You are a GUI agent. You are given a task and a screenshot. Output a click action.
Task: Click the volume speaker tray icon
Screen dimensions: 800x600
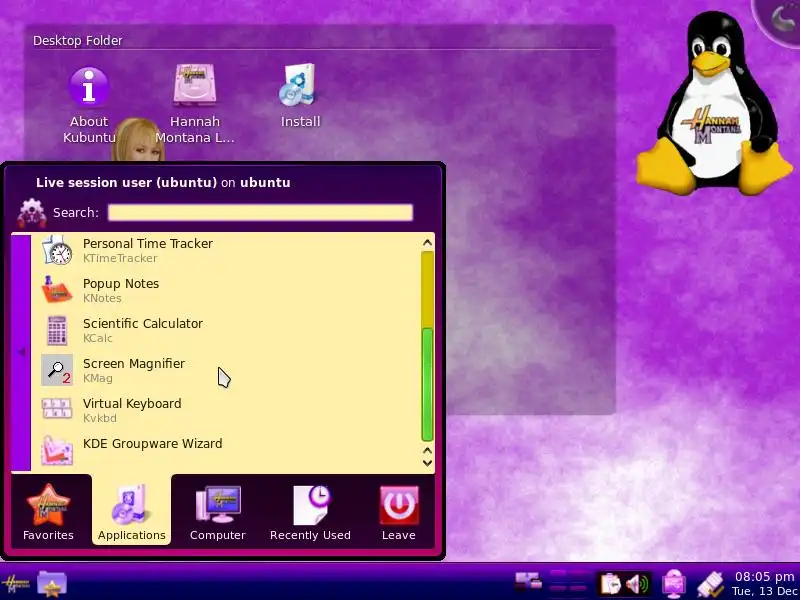click(637, 584)
